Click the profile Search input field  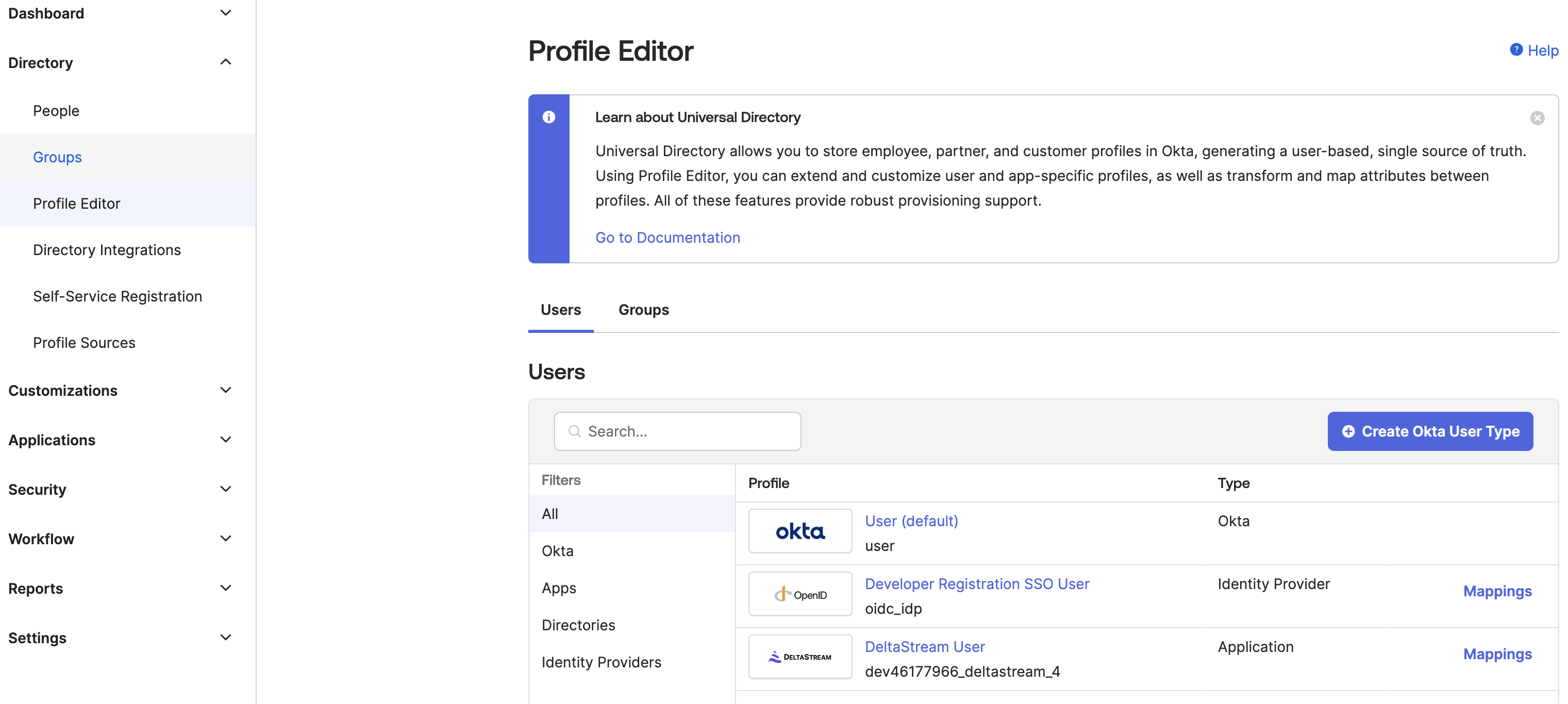688,431
